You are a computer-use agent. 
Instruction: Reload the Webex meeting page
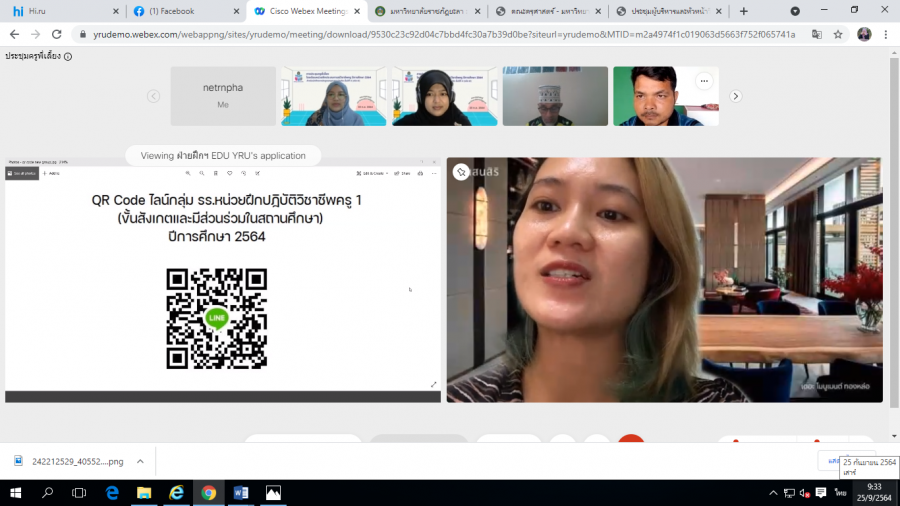[58, 34]
